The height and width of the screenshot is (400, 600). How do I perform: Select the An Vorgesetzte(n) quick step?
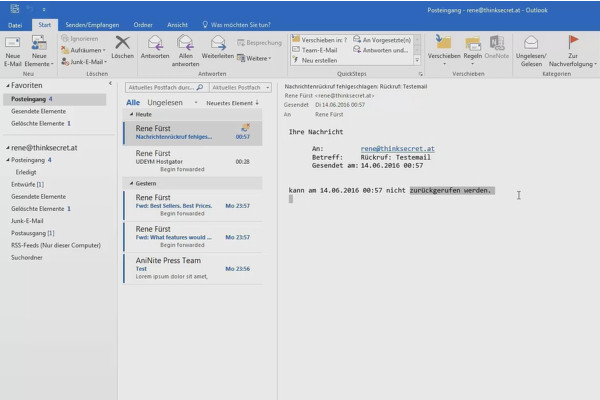(382, 40)
